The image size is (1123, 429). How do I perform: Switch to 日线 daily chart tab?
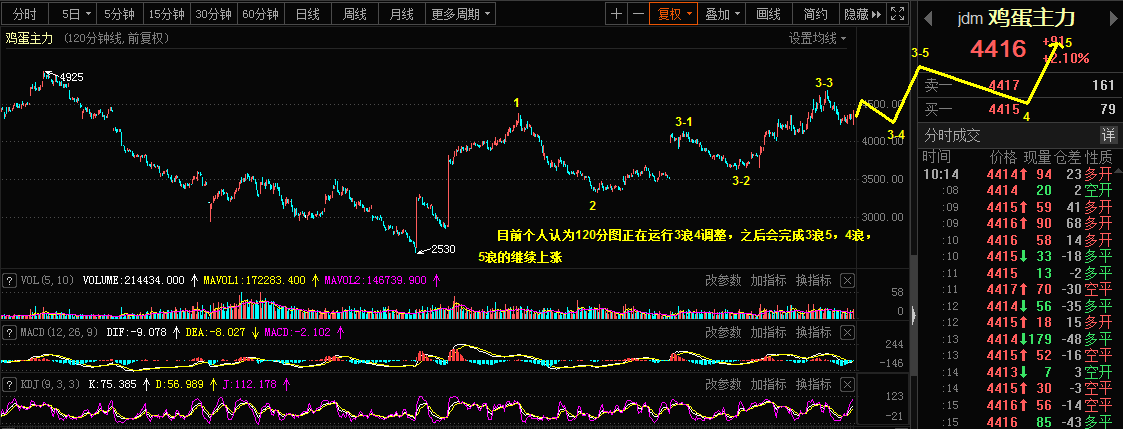[308, 14]
